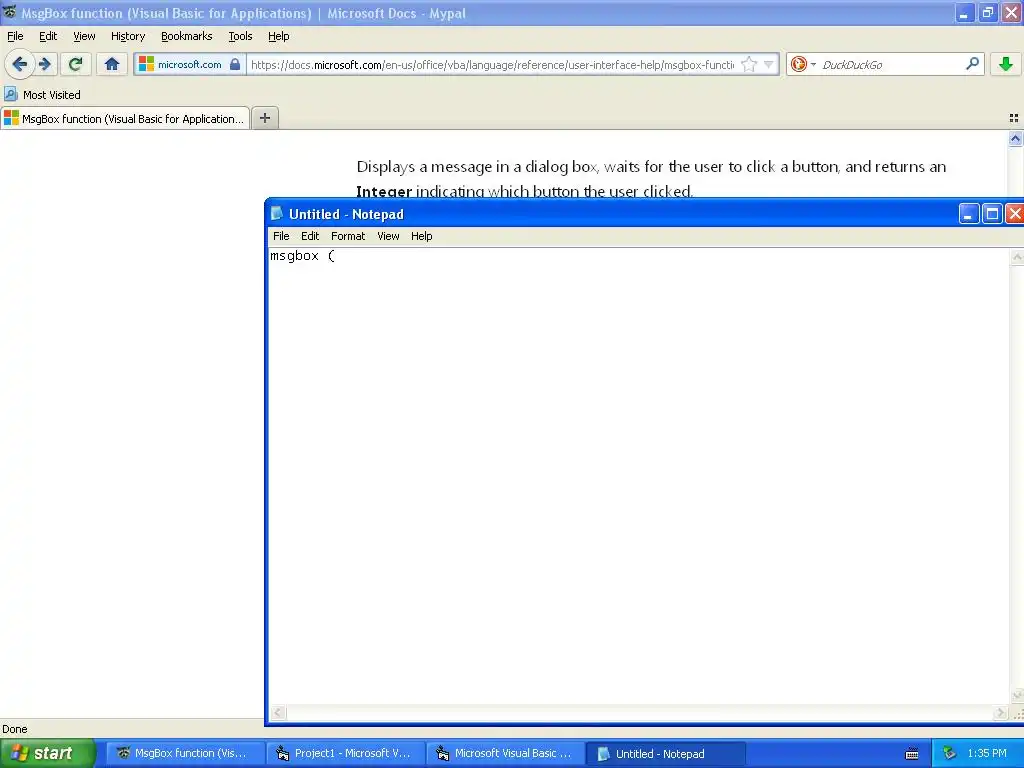This screenshot has width=1024, height=768.
Task: Open Notepad's Format menu
Action: coord(348,236)
